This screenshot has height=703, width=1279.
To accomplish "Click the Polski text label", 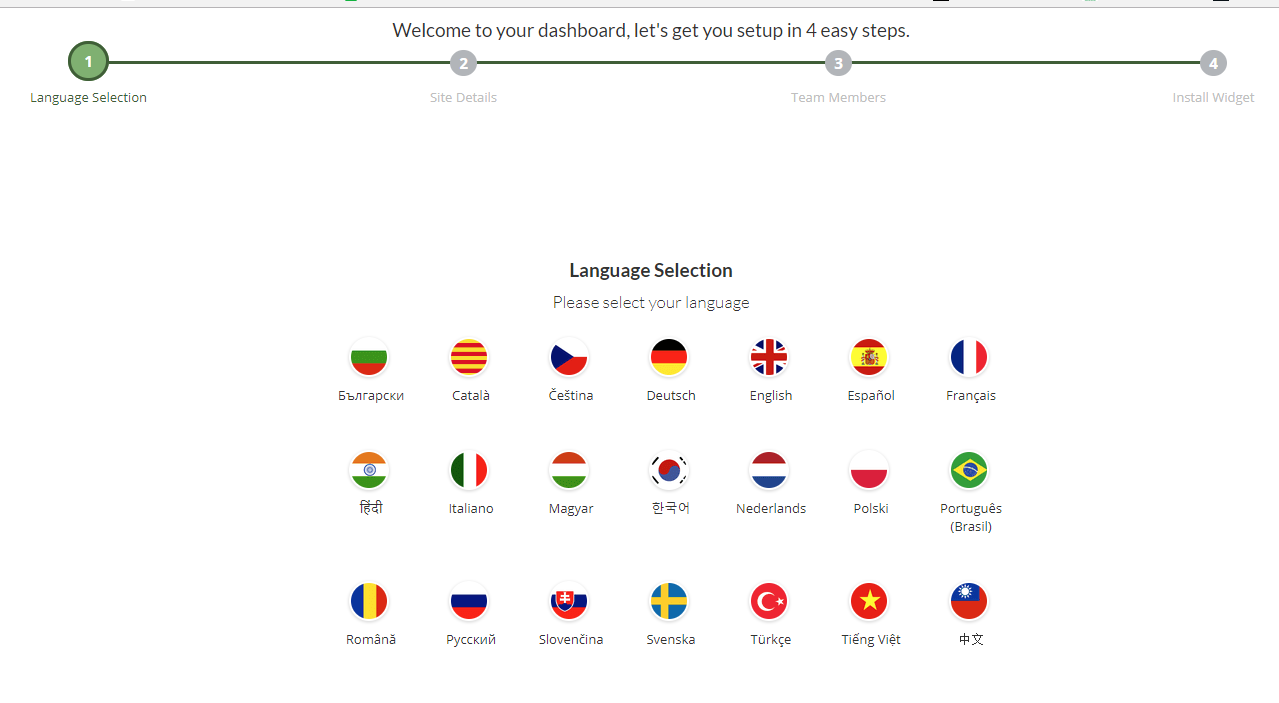I will click(871, 509).
